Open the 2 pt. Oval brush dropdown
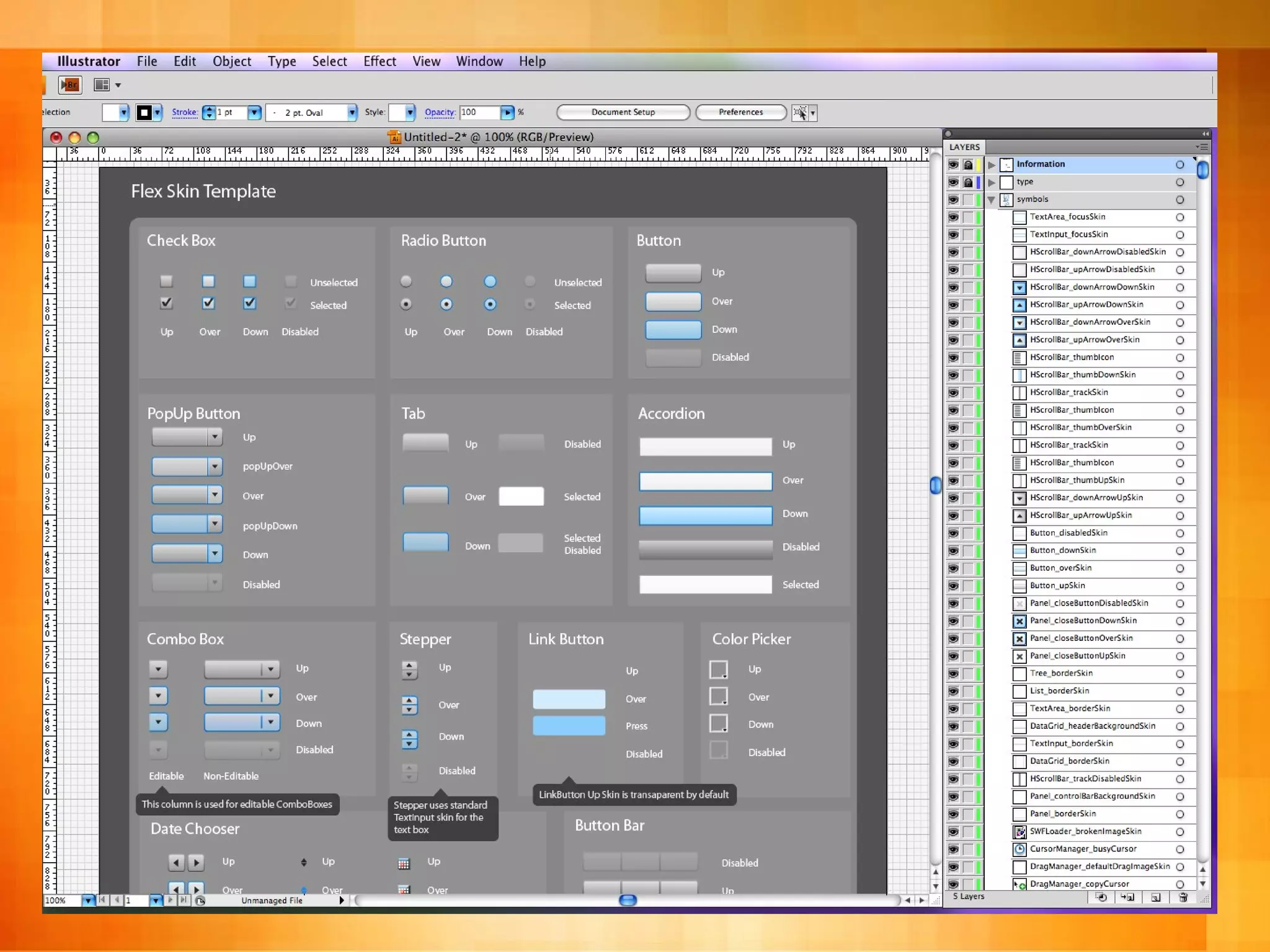Viewport: 1270px width, 952px height. (352, 113)
